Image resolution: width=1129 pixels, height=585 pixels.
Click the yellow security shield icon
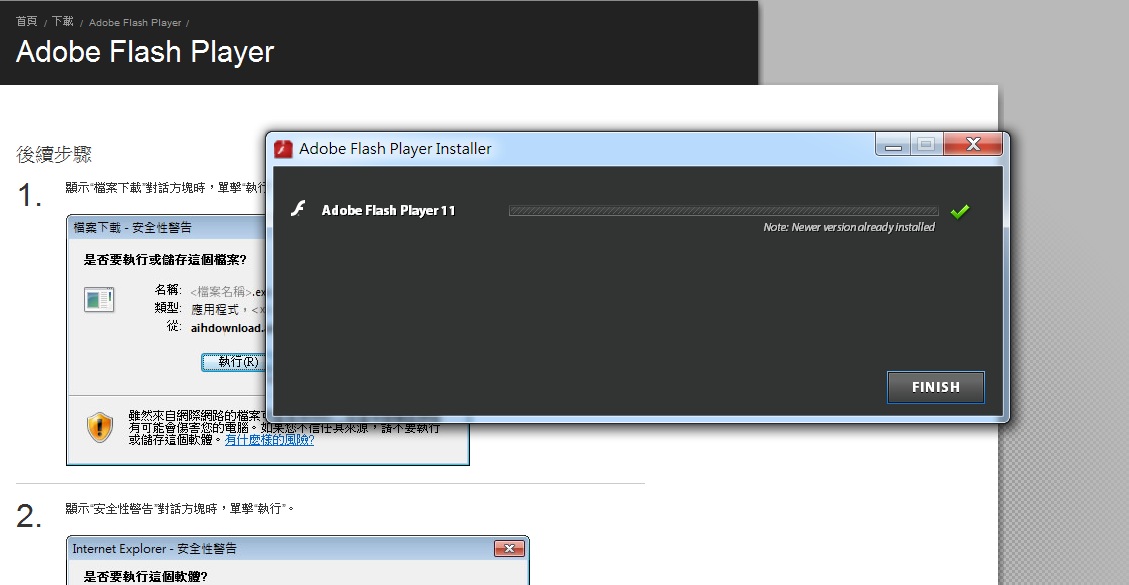point(100,427)
